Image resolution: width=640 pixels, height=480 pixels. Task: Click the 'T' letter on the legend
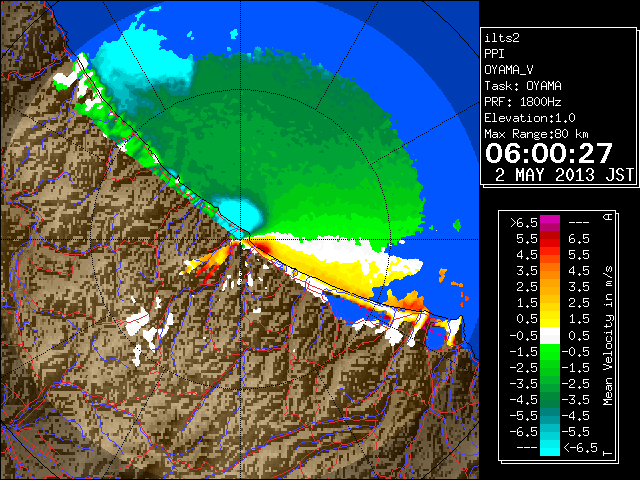[x=609, y=453]
